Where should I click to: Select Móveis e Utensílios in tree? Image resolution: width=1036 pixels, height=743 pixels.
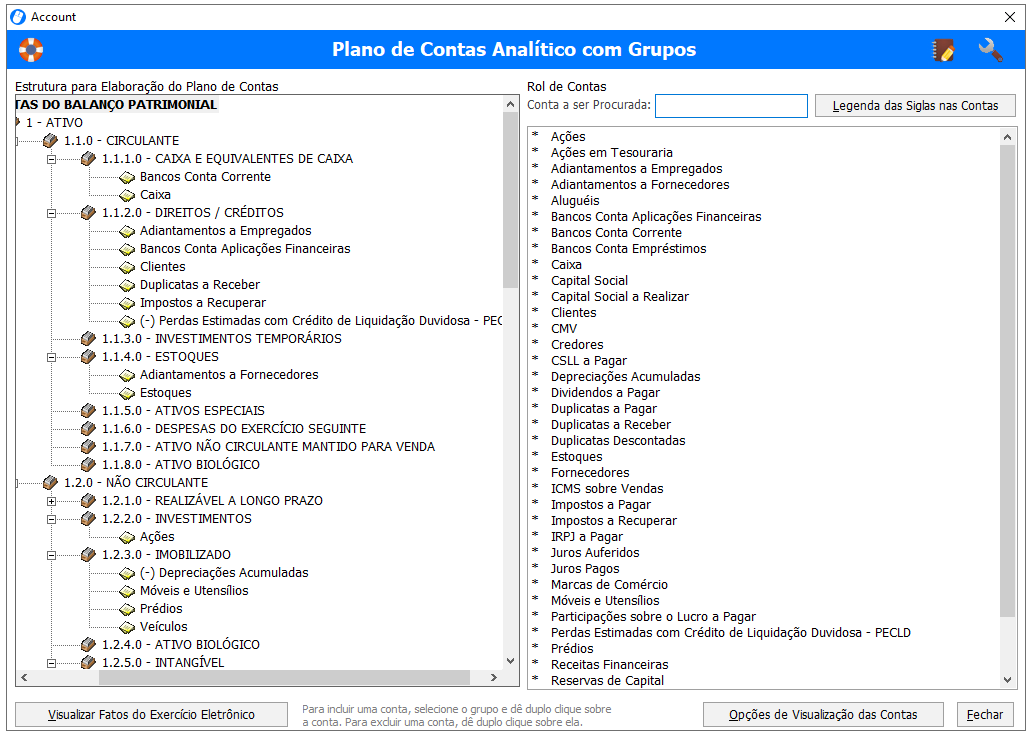click(x=194, y=591)
